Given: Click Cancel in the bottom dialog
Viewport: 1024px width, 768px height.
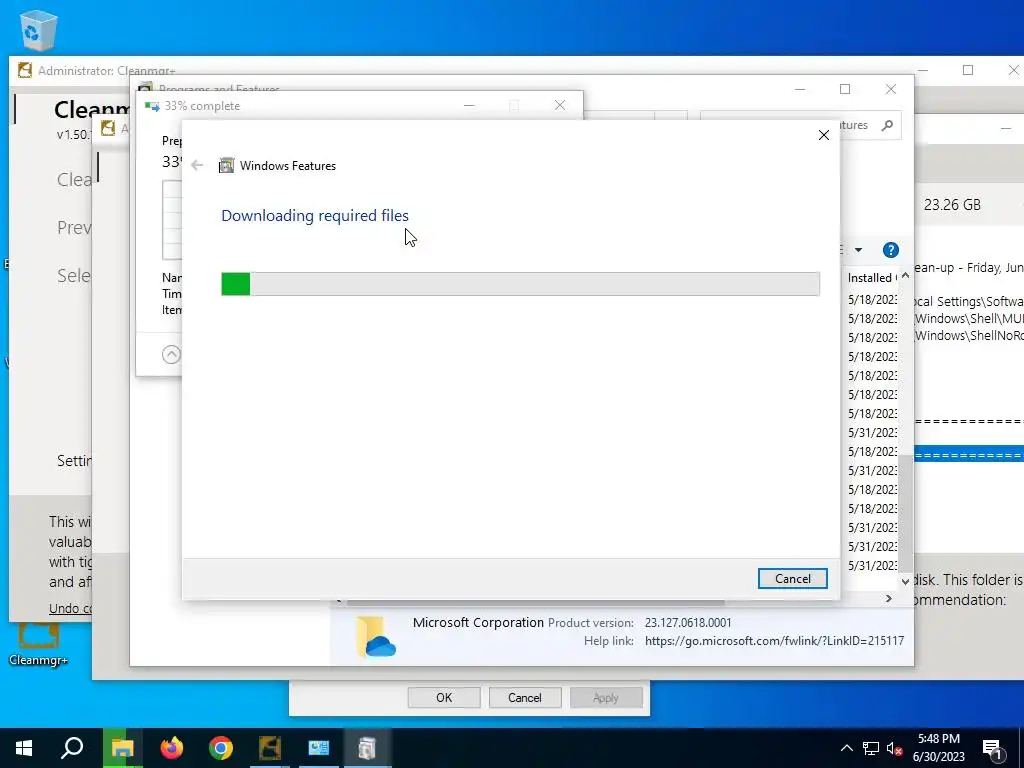Looking at the screenshot, I should (524, 697).
